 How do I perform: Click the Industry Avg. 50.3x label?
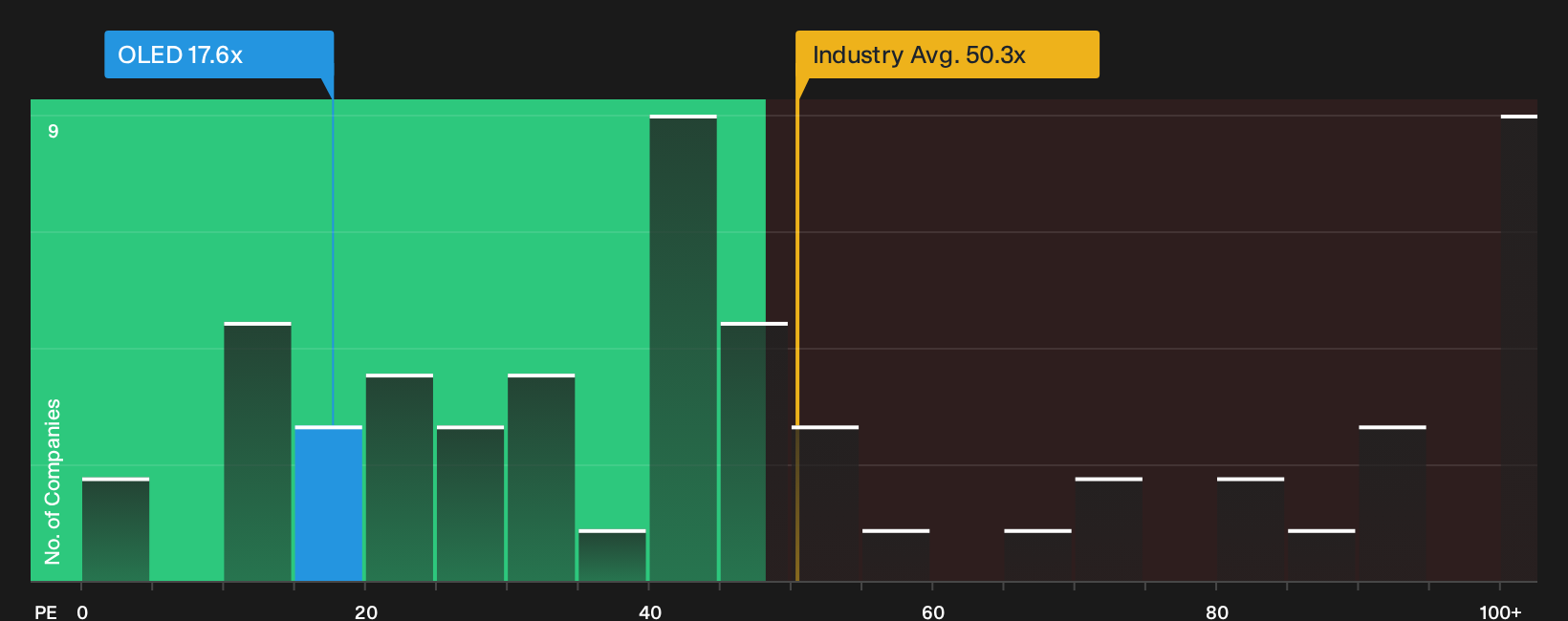947,54
